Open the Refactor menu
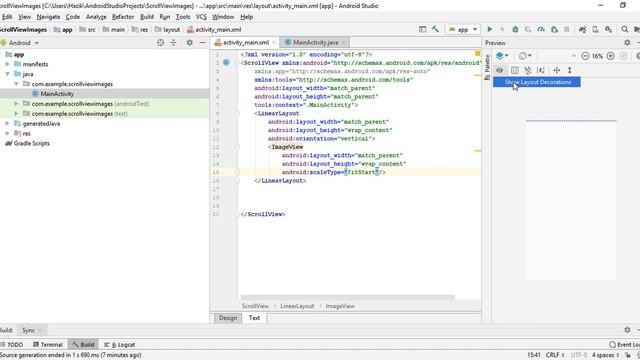Image resolution: width=640 pixels, height=360 pixels. (x=123, y=17)
